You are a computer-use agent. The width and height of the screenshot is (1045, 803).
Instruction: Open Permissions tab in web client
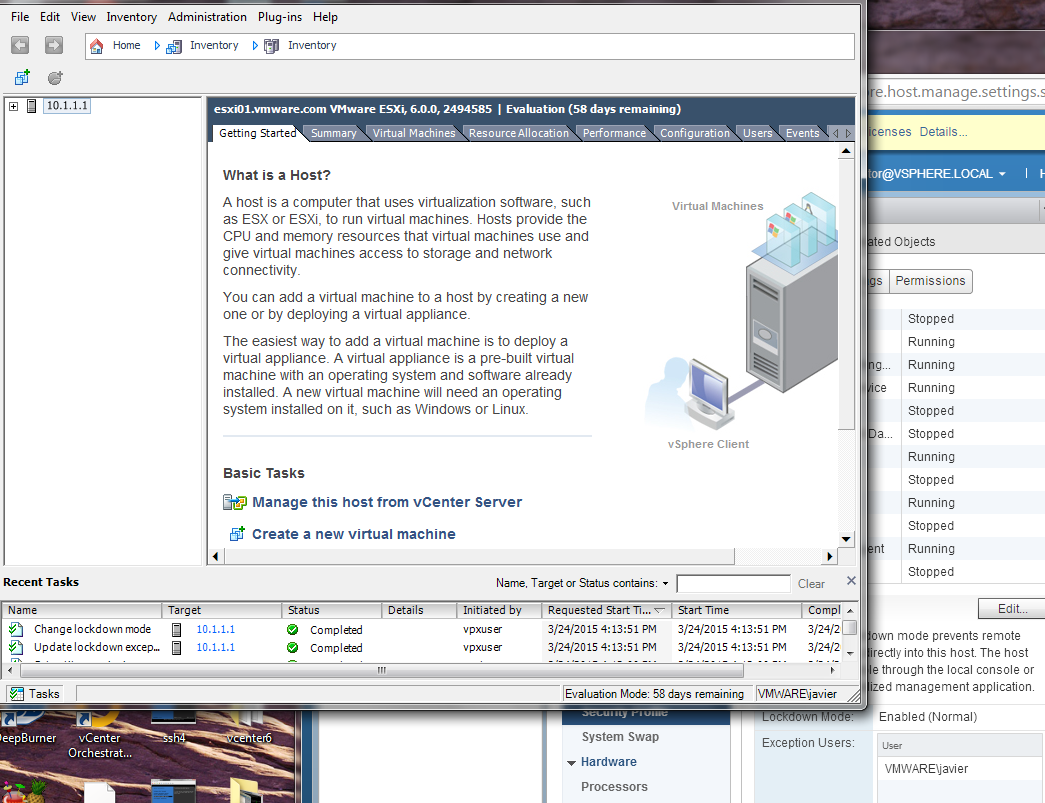[x=930, y=281]
